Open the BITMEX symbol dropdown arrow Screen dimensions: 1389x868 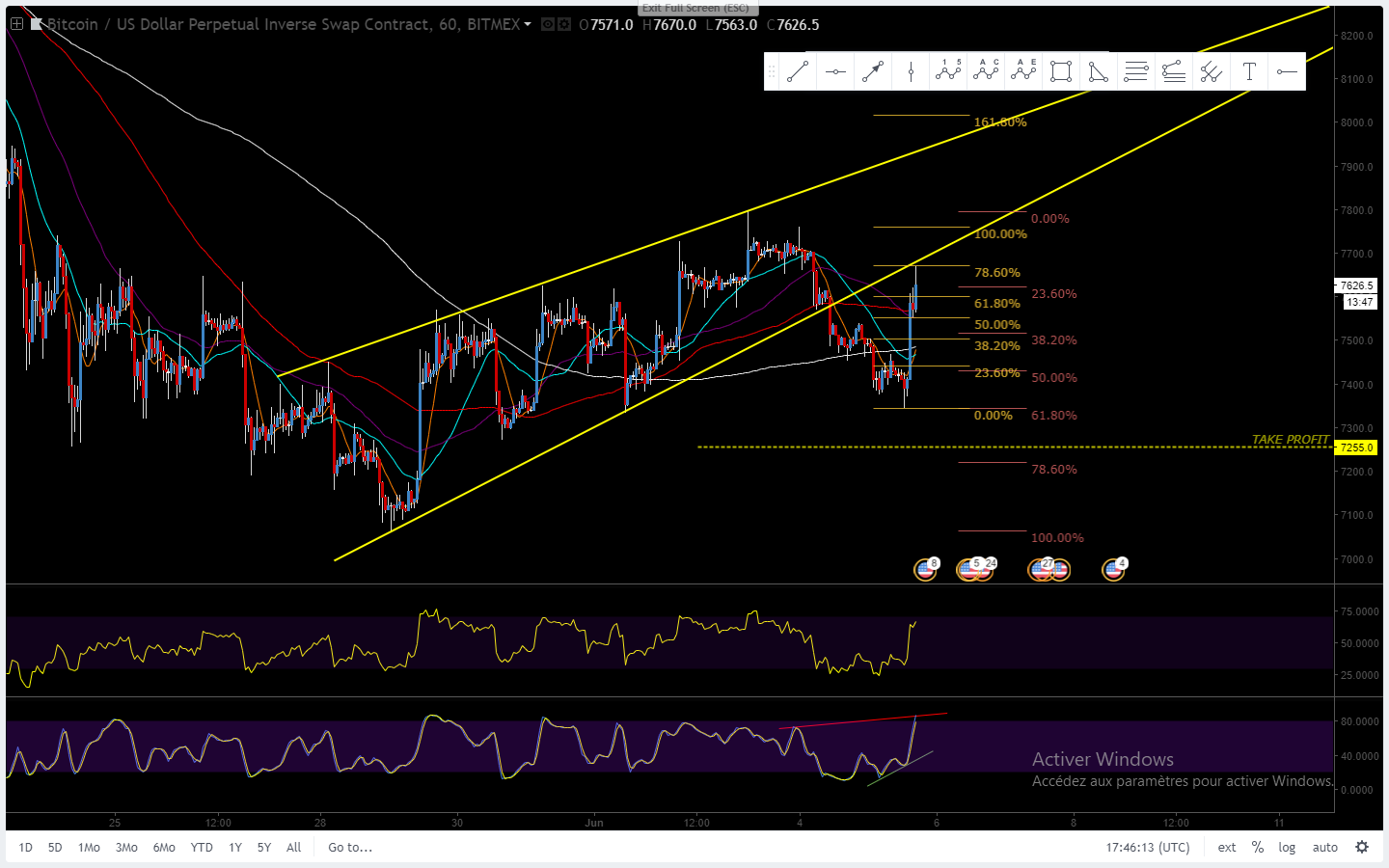pyautogui.click(x=528, y=25)
